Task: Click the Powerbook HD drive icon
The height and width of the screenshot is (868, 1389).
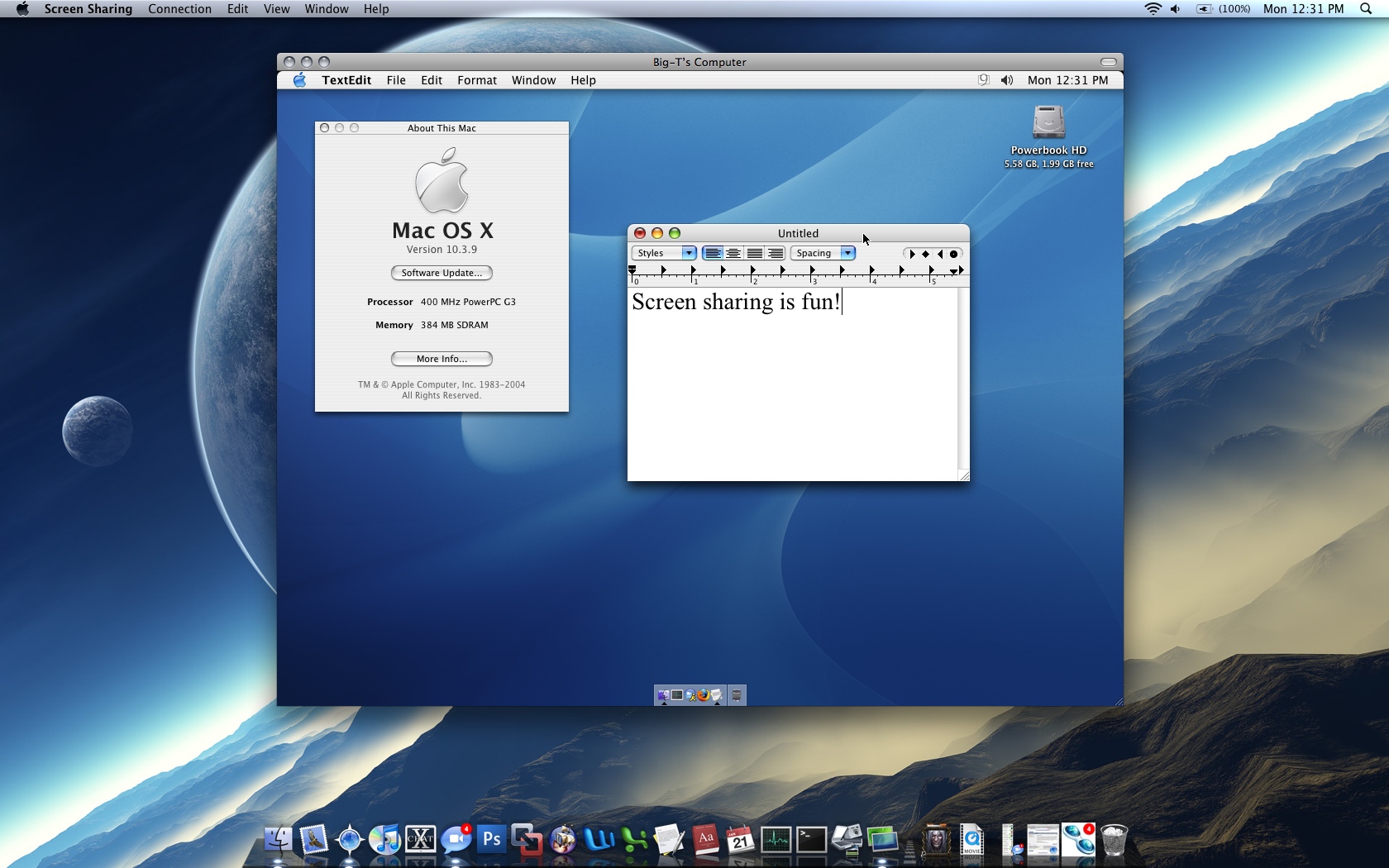Action: click(x=1048, y=122)
